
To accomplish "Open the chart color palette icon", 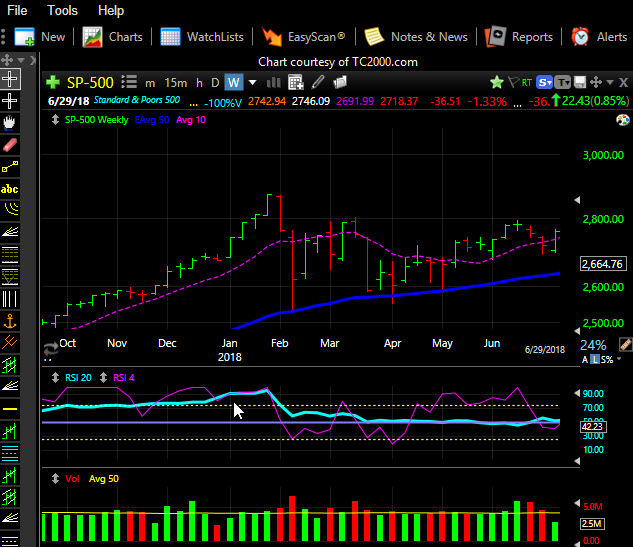I will 623,120.
